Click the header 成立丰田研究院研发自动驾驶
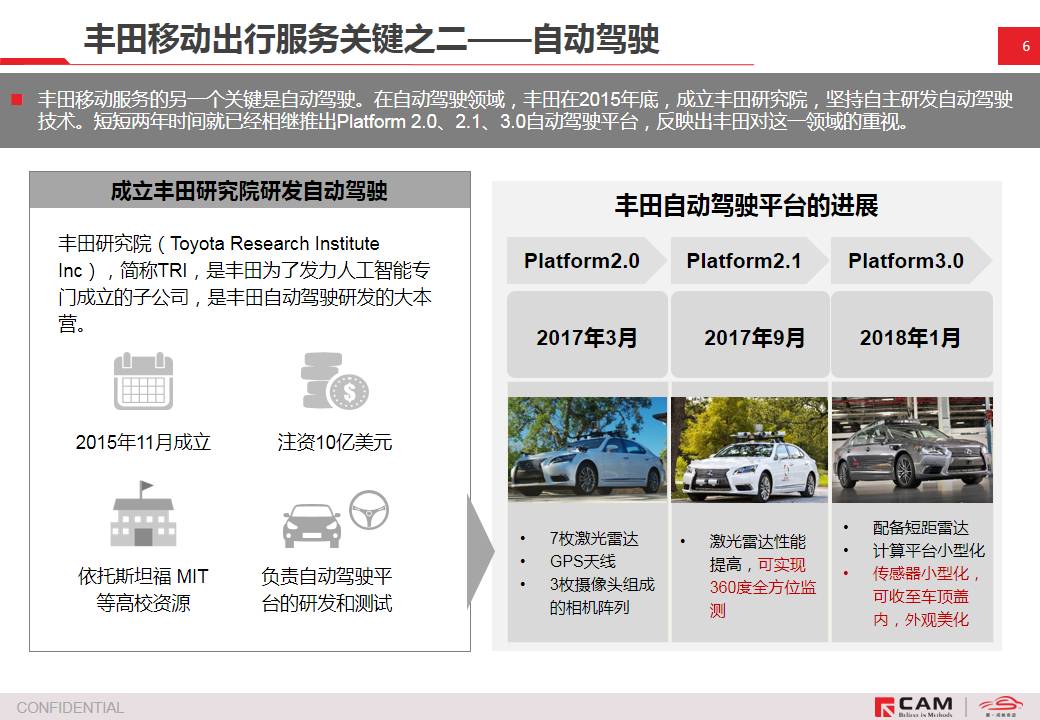This screenshot has width=1040, height=720. point(250,191)
